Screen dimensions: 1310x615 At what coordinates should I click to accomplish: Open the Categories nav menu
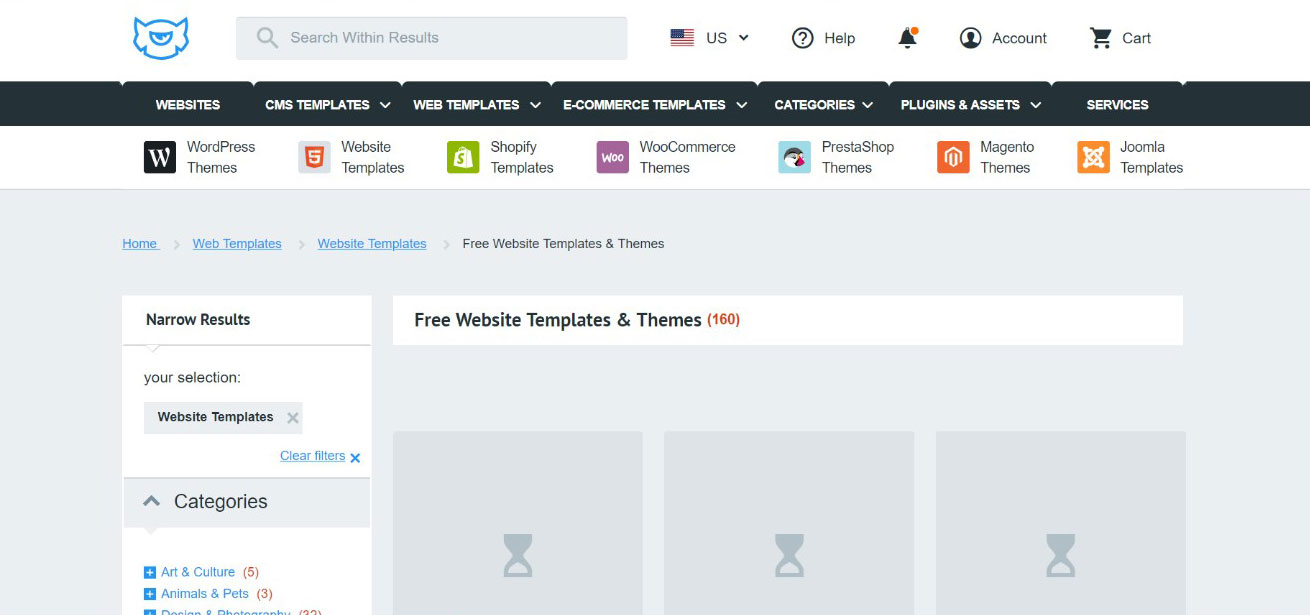point(824,104)
